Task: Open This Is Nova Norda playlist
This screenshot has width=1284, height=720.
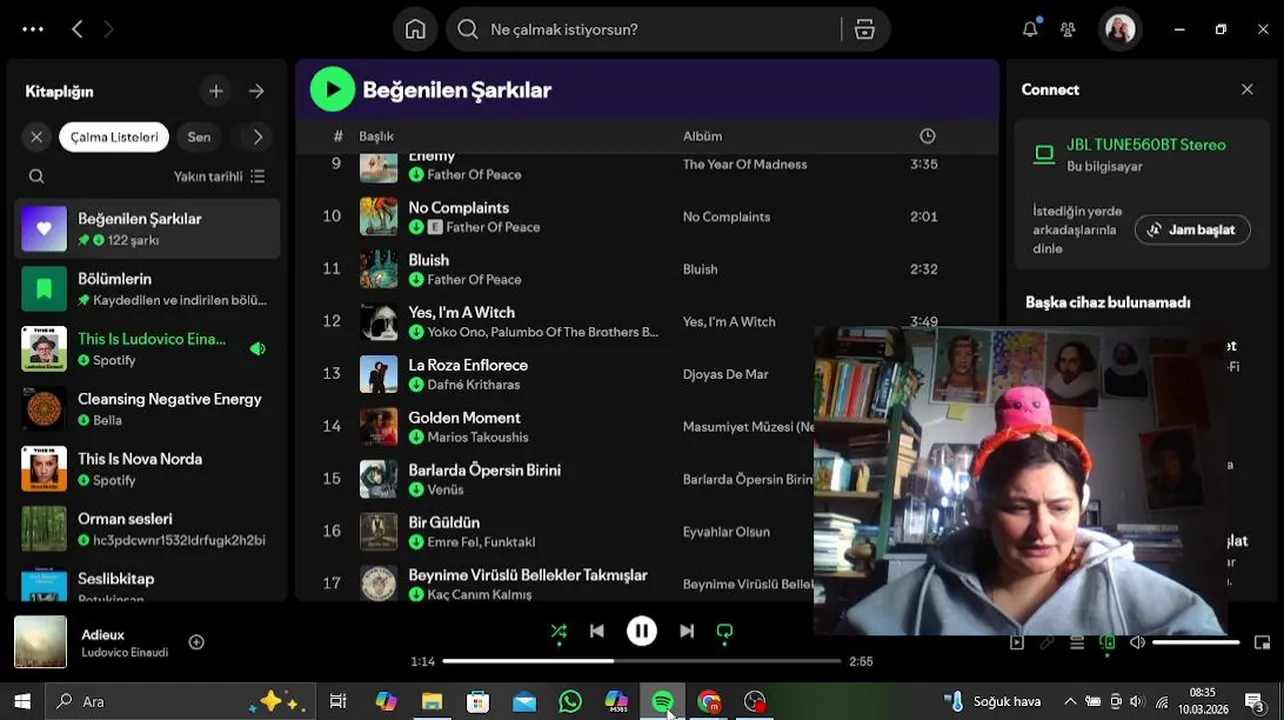Action: pyautogui.click(x=147, y=468)
